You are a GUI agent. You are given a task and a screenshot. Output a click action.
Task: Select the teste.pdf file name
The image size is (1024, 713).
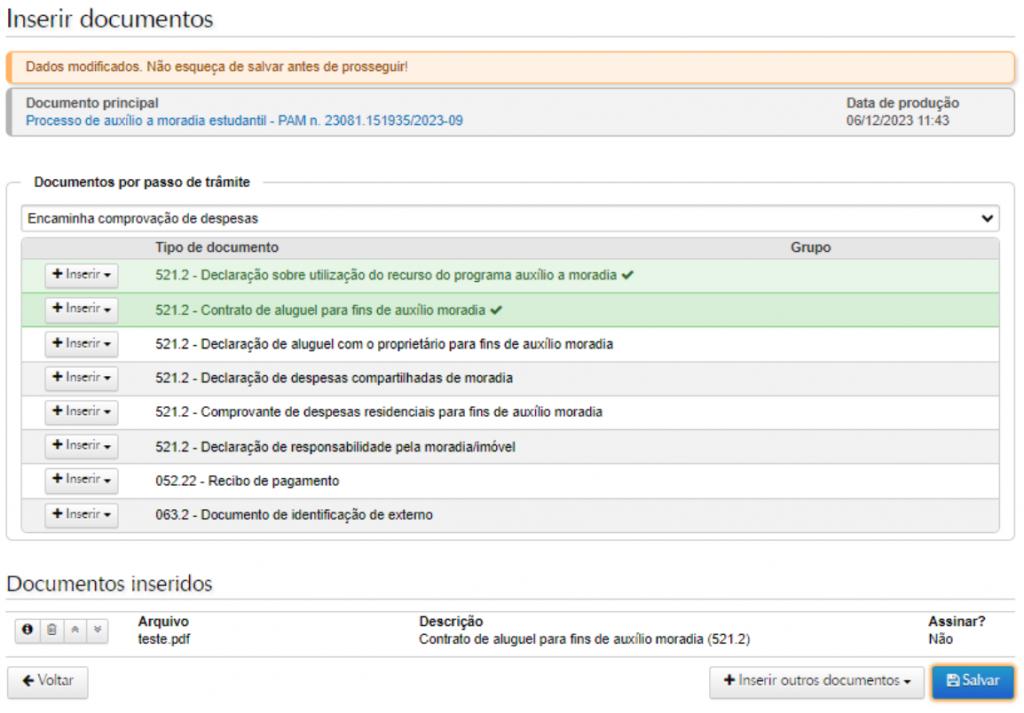click(x=163, y=639)
